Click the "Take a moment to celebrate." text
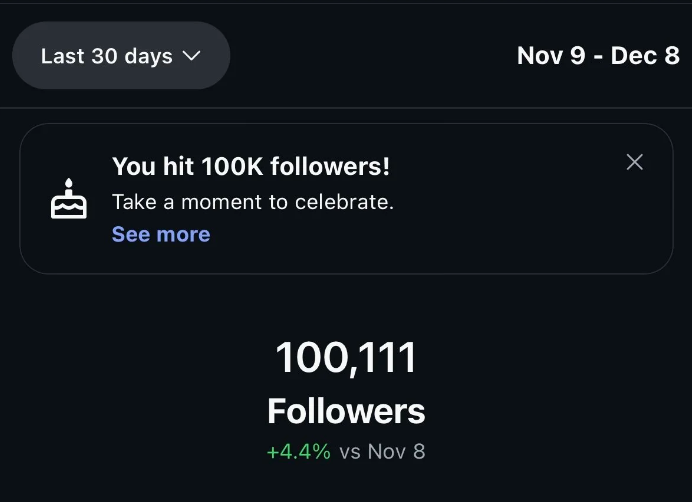This screenshot has height=502, width=692. click(253, 202)
